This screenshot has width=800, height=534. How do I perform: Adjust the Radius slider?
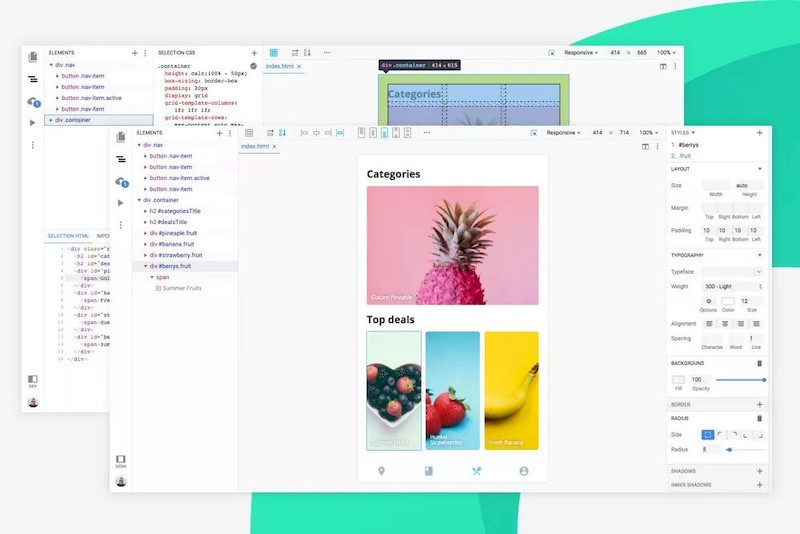click(745, 450)
